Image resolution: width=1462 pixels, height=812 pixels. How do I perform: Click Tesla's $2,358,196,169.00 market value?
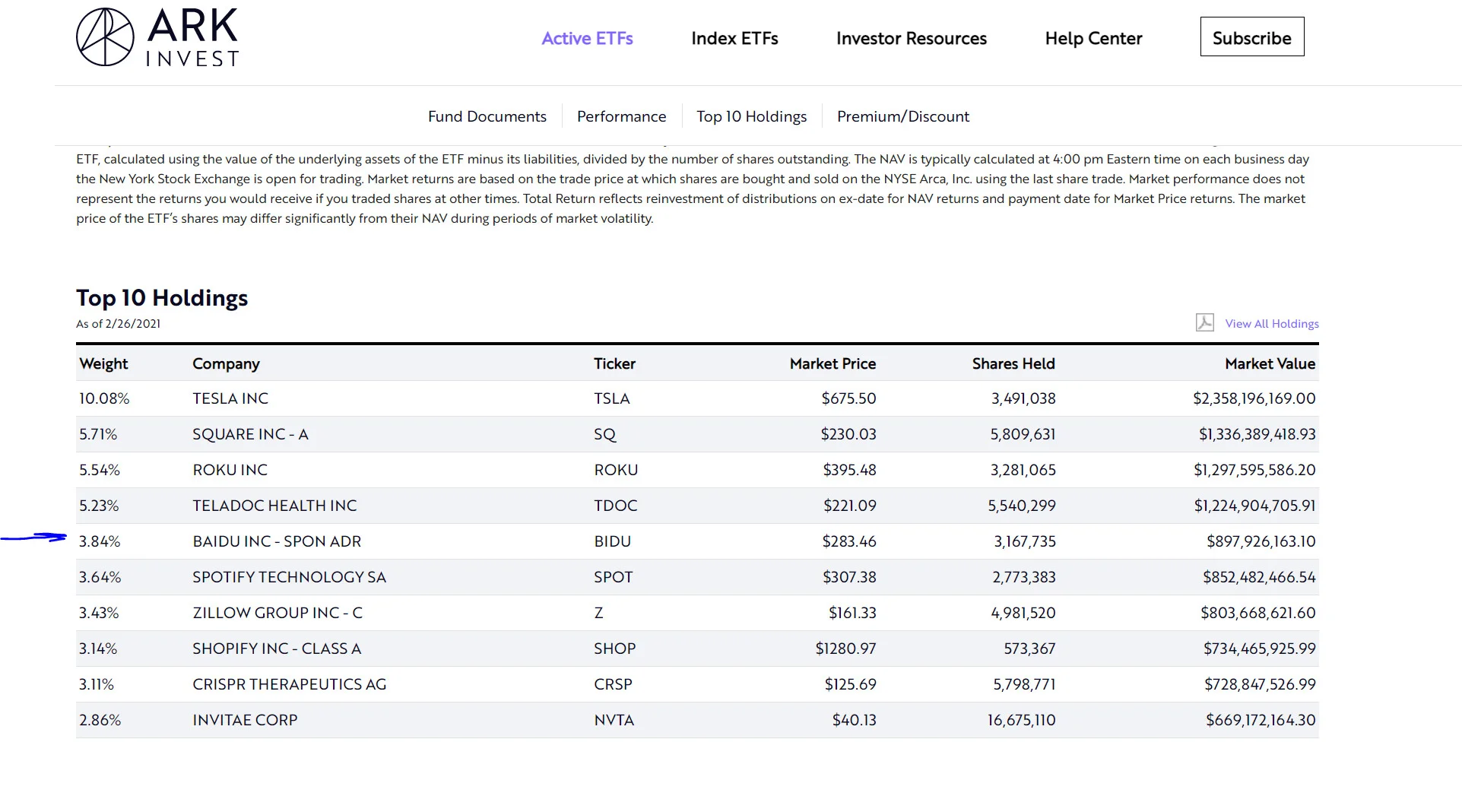(1254, 398)
